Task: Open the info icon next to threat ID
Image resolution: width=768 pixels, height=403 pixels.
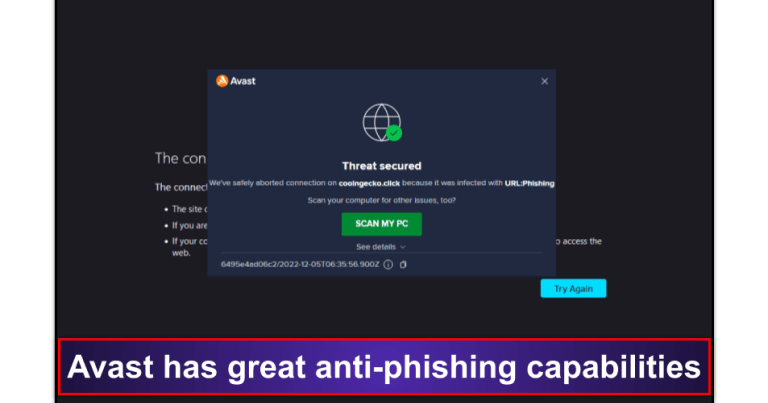Action: tap(388, 264)
